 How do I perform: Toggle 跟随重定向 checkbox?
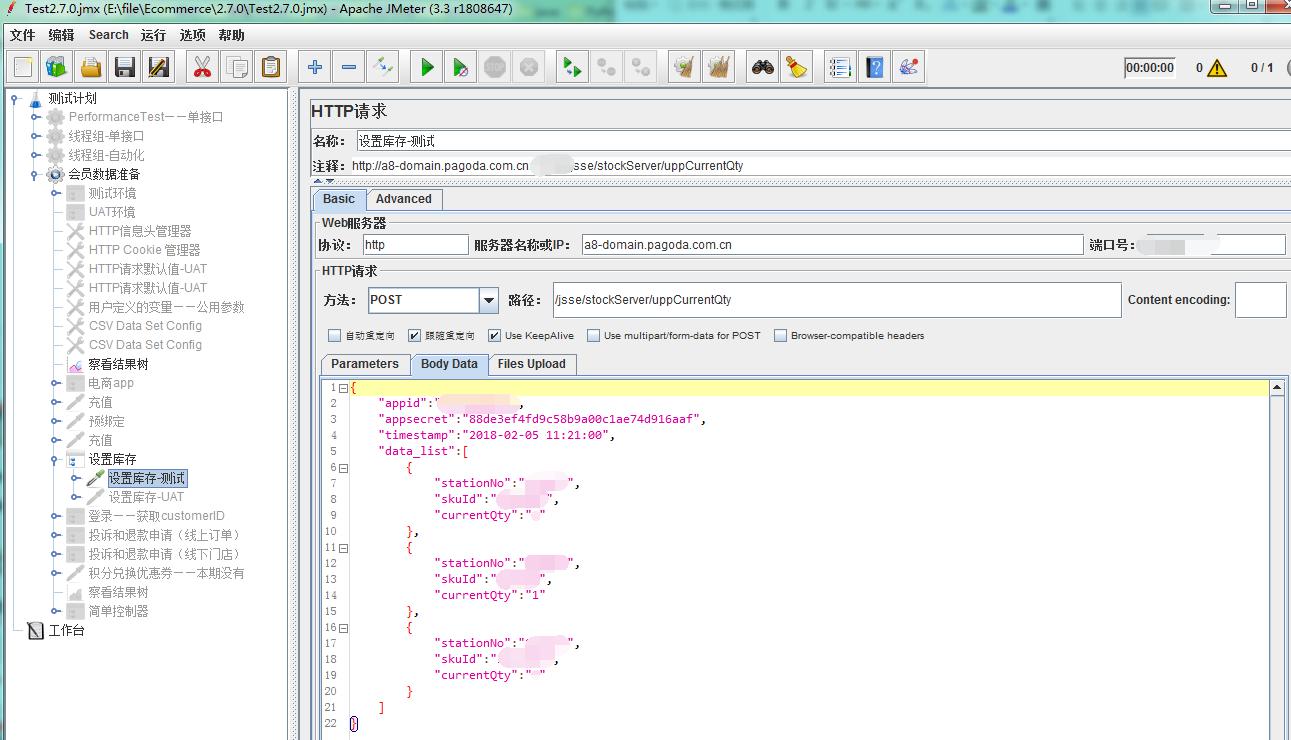[x=415, y=336]
